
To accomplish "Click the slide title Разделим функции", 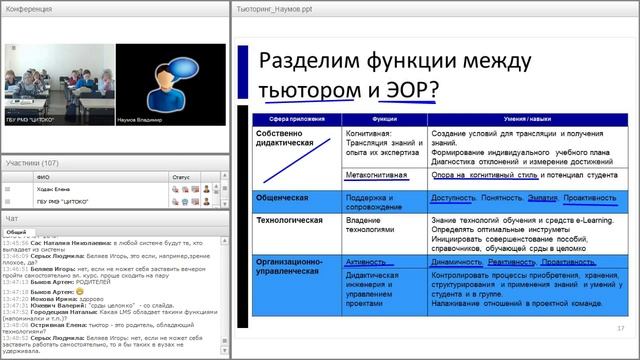I will (x=395, y=75).
